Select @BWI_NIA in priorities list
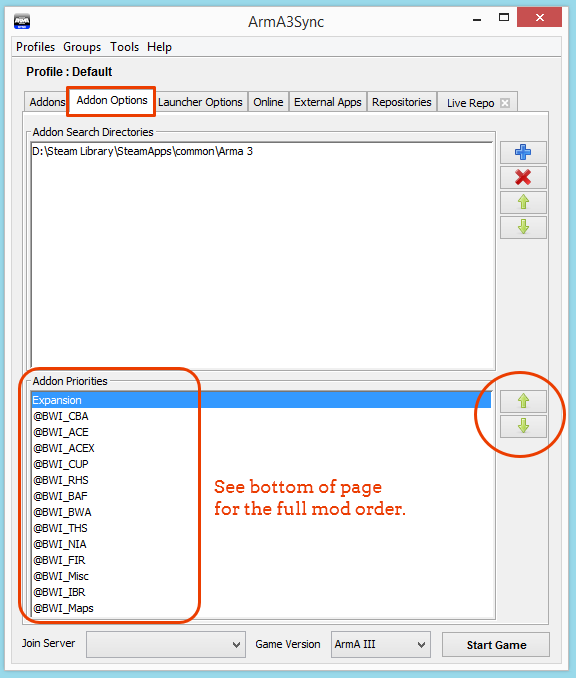The height and width of the screenshot is (678, 576). (261, 544)
